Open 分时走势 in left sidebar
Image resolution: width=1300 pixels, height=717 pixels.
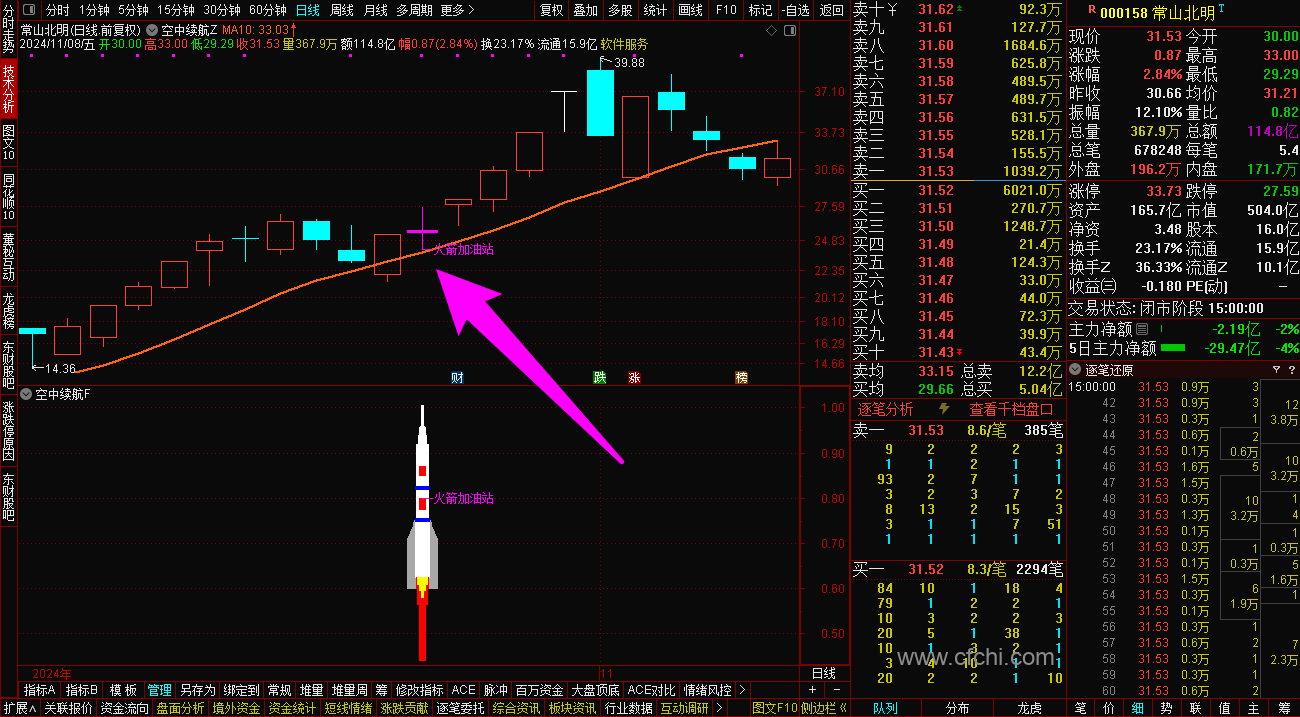[x=9, y=29]
